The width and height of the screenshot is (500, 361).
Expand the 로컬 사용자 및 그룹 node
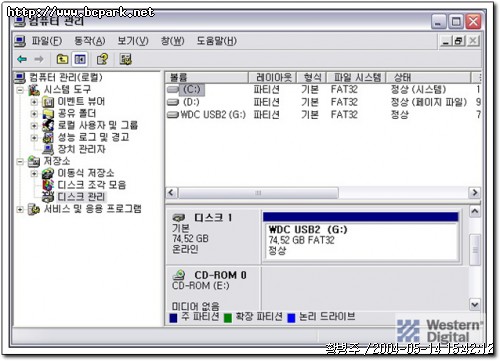(x=34, y=126)
